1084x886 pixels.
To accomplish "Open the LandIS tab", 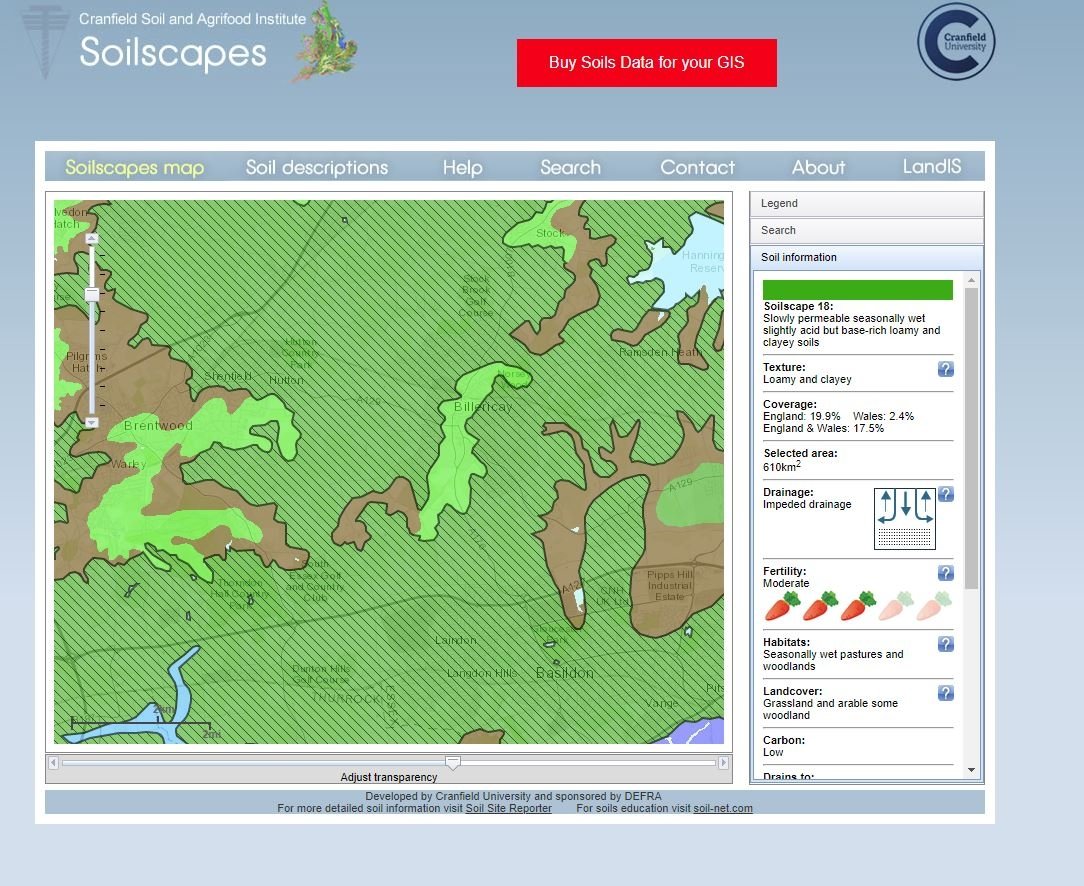I will pos(932,167).
